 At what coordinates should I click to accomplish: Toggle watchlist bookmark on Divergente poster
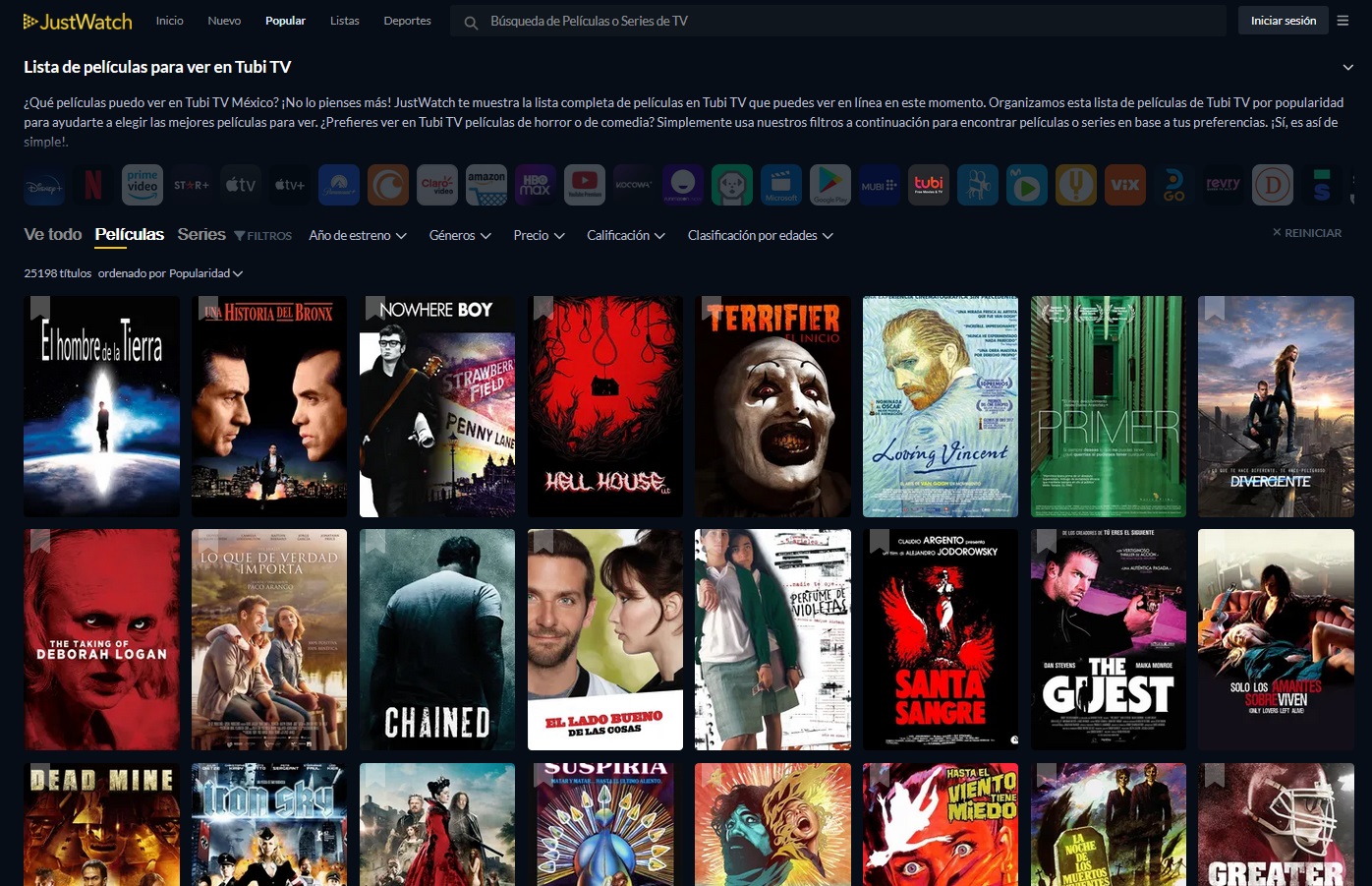(1215, 308)
